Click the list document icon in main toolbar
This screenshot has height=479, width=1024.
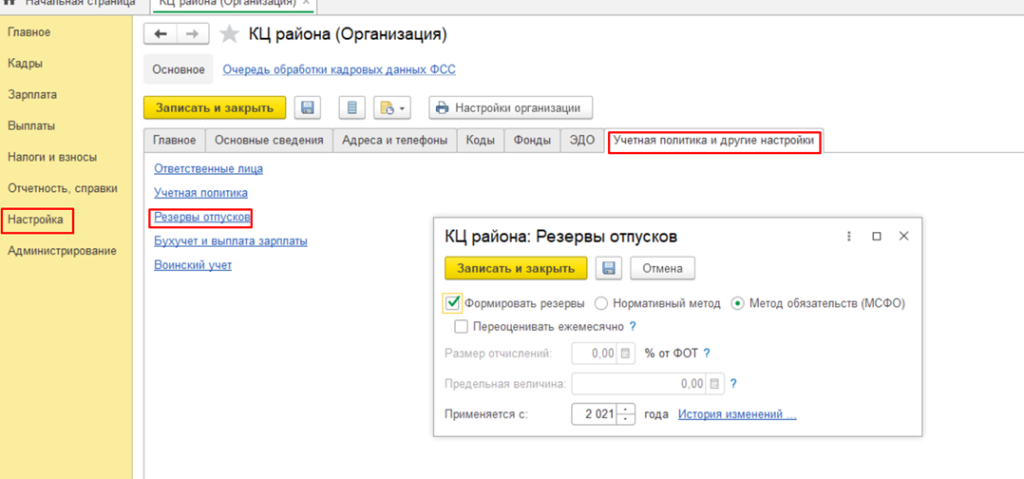coord(351,107)
